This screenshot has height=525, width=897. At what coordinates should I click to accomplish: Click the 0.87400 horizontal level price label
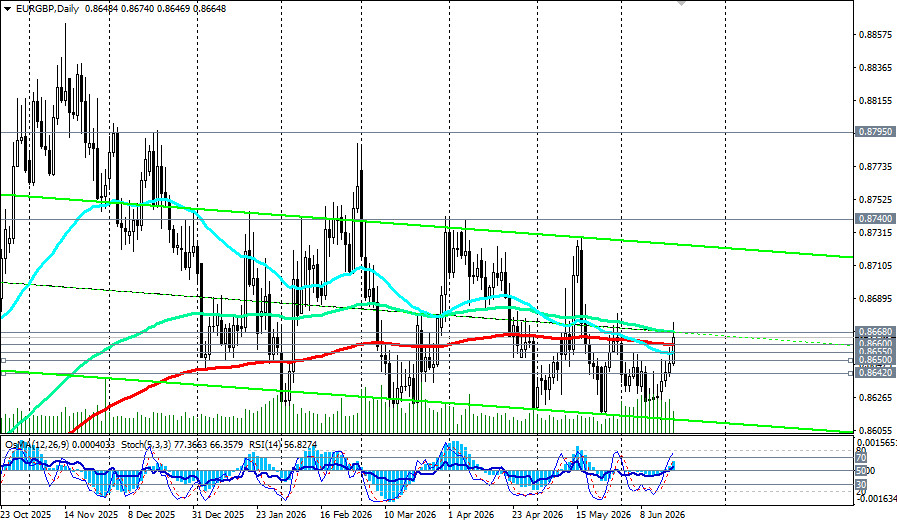[x=875, y=219]
